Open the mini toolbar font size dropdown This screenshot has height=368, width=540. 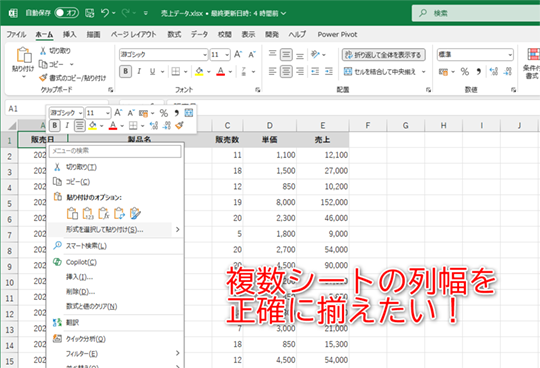[107, 113]
